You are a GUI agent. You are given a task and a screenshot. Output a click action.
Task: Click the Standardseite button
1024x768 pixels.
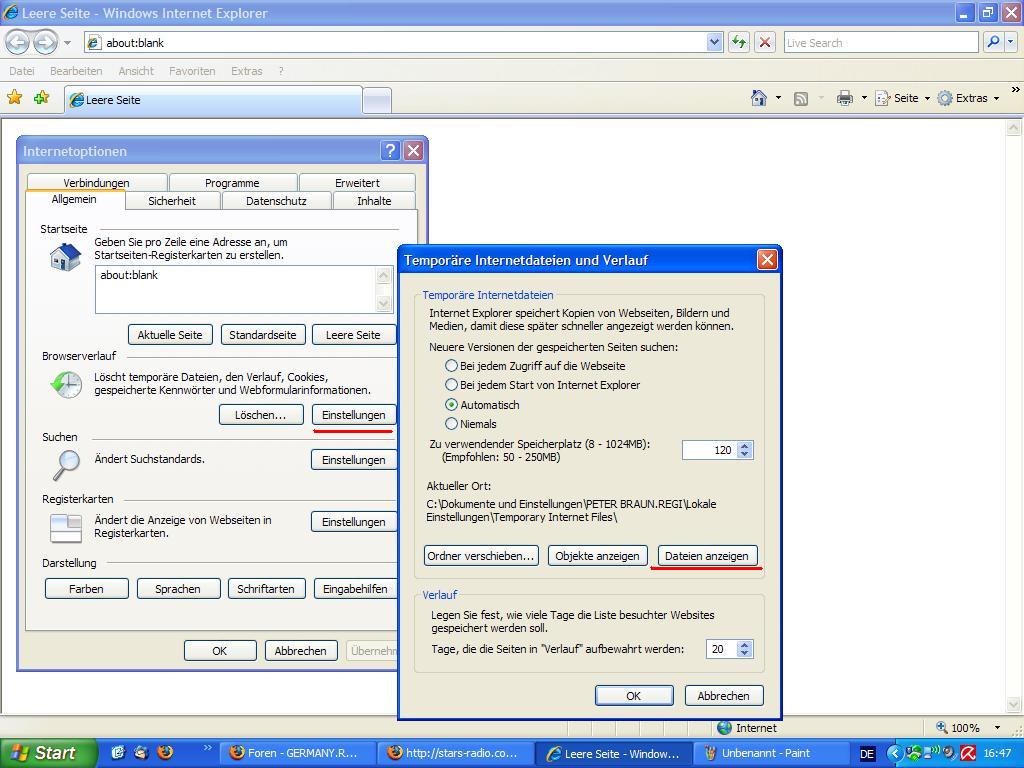(263, 334)
